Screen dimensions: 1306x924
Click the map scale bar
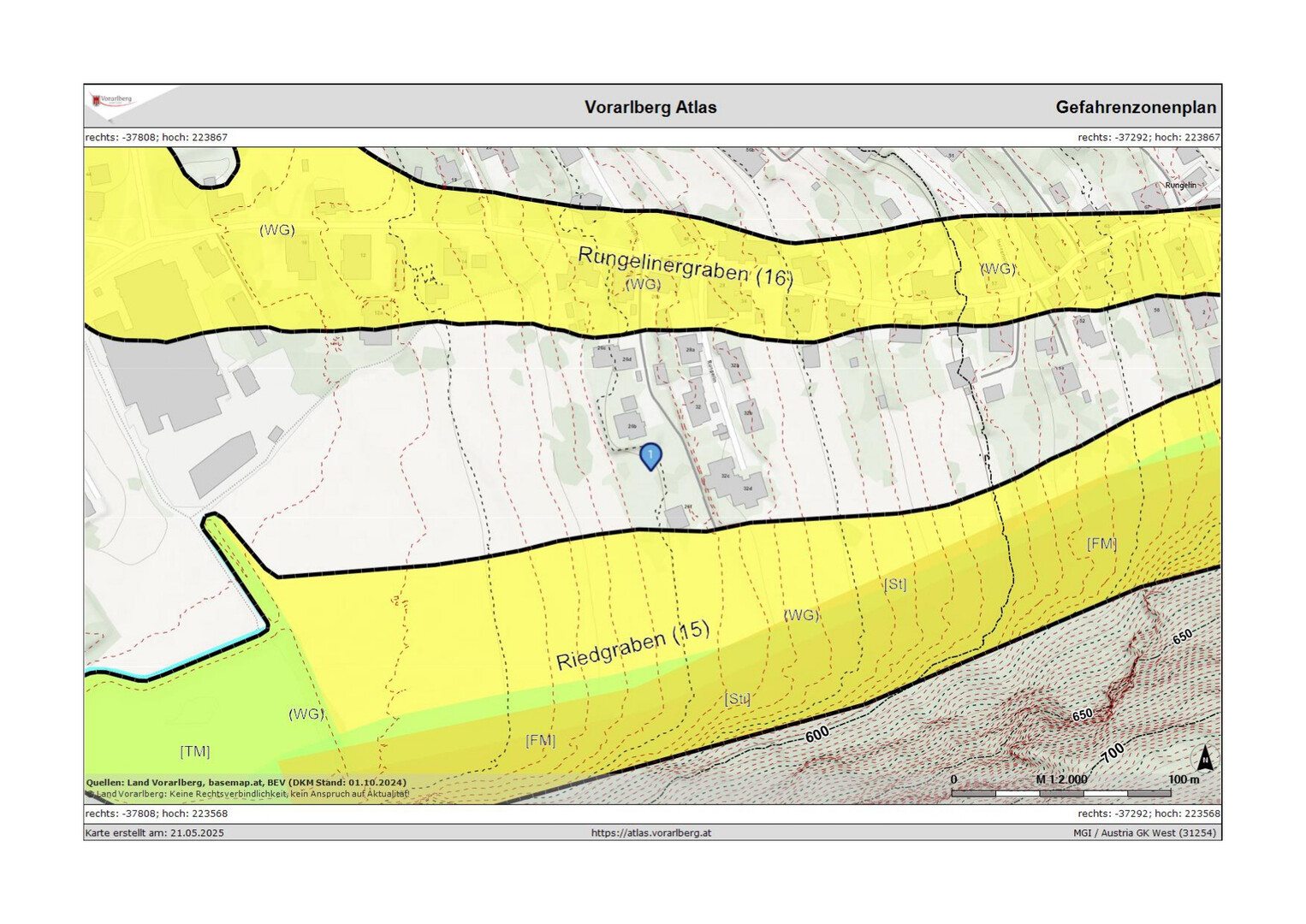1061,793
